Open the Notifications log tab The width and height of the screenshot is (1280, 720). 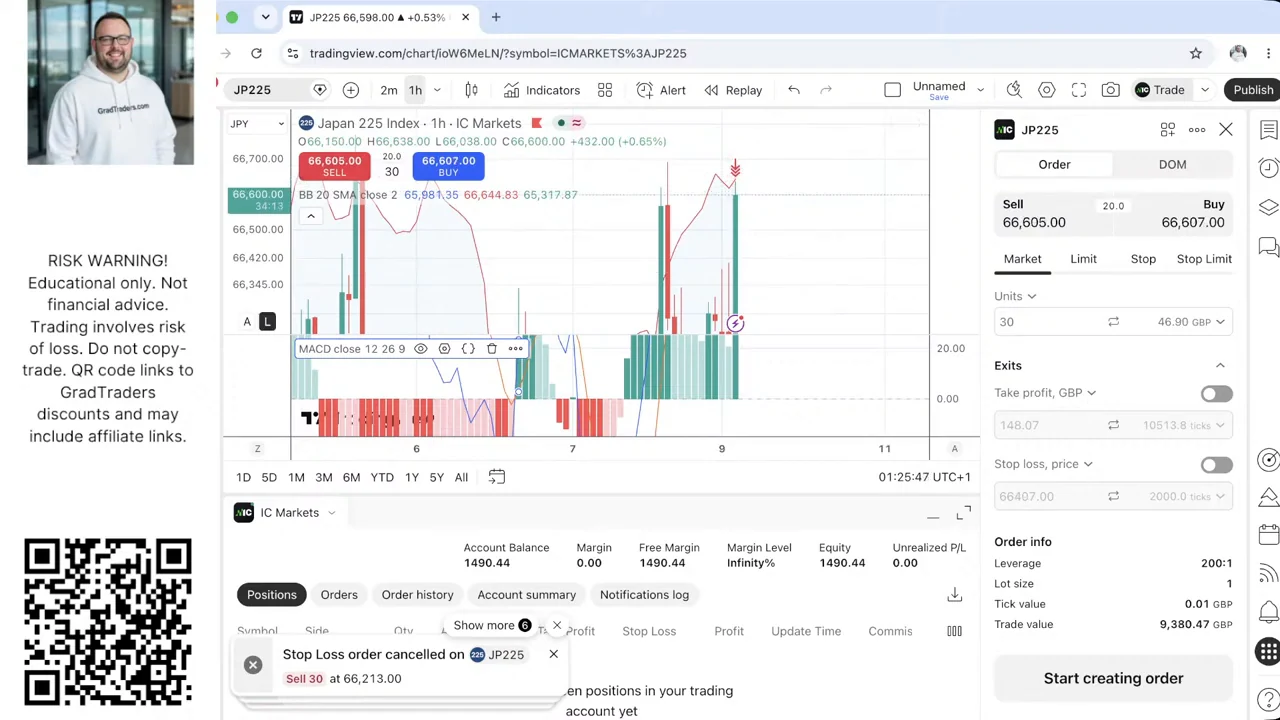(x=644, y=595)
